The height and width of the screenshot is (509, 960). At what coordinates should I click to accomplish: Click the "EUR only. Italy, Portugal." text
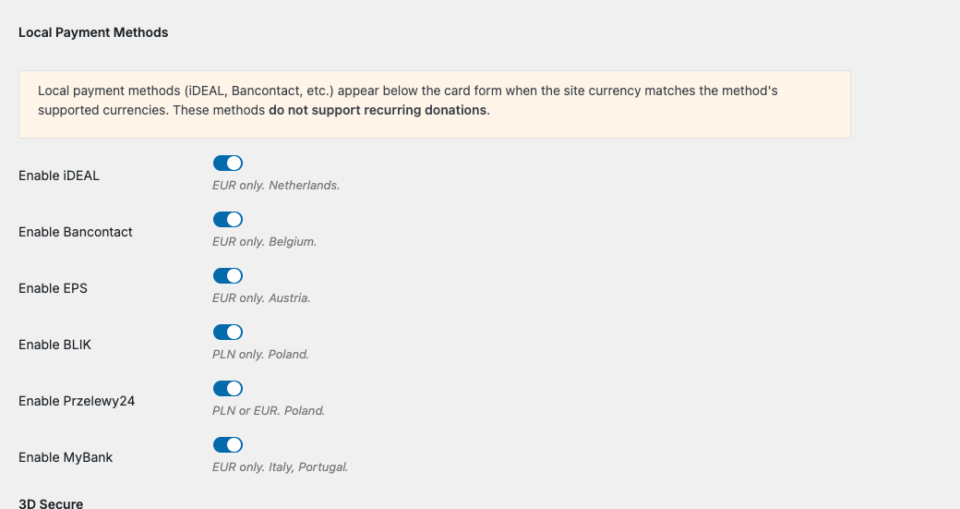[280, 467]
